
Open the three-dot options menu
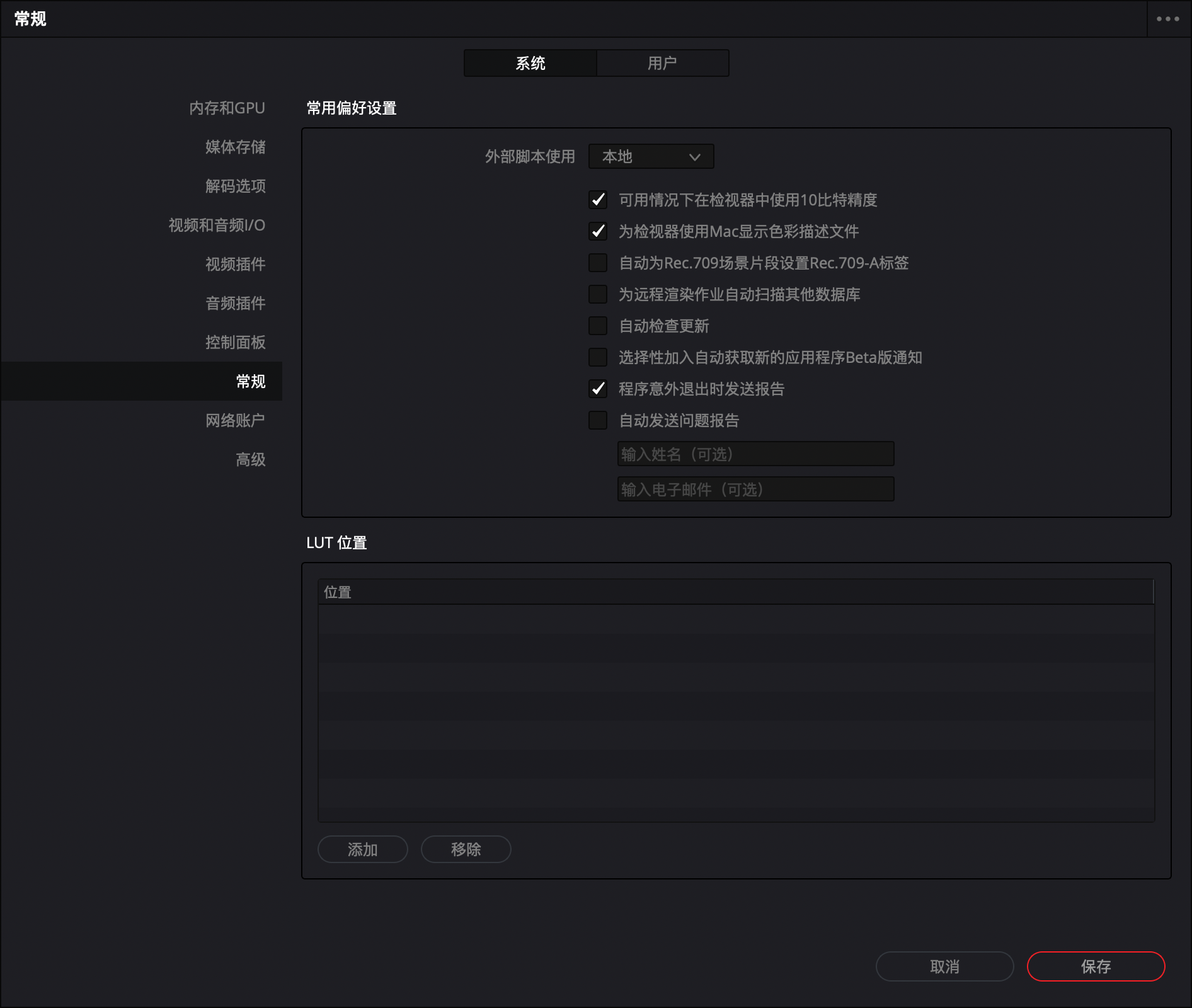tap(1167, 19)
